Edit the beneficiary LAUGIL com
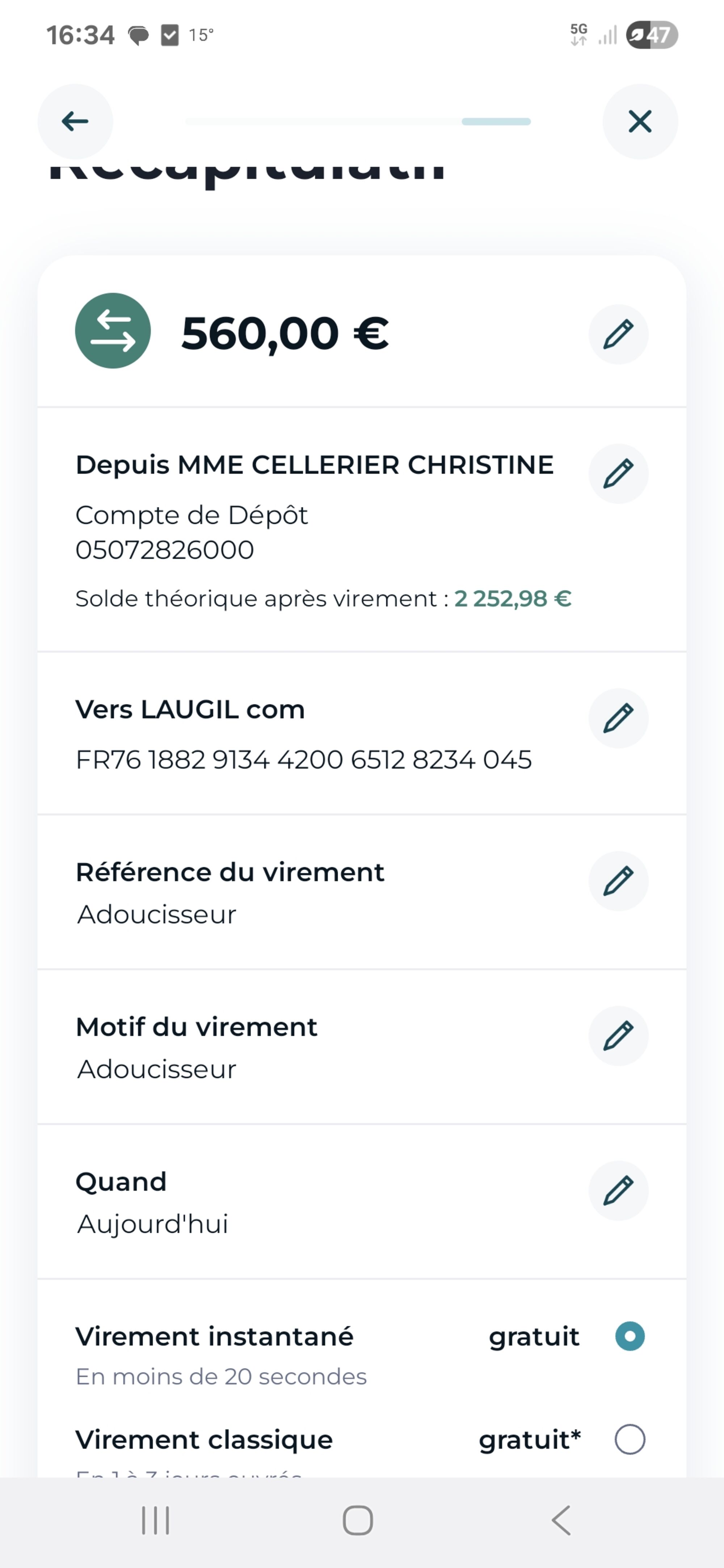 point(618,718)
